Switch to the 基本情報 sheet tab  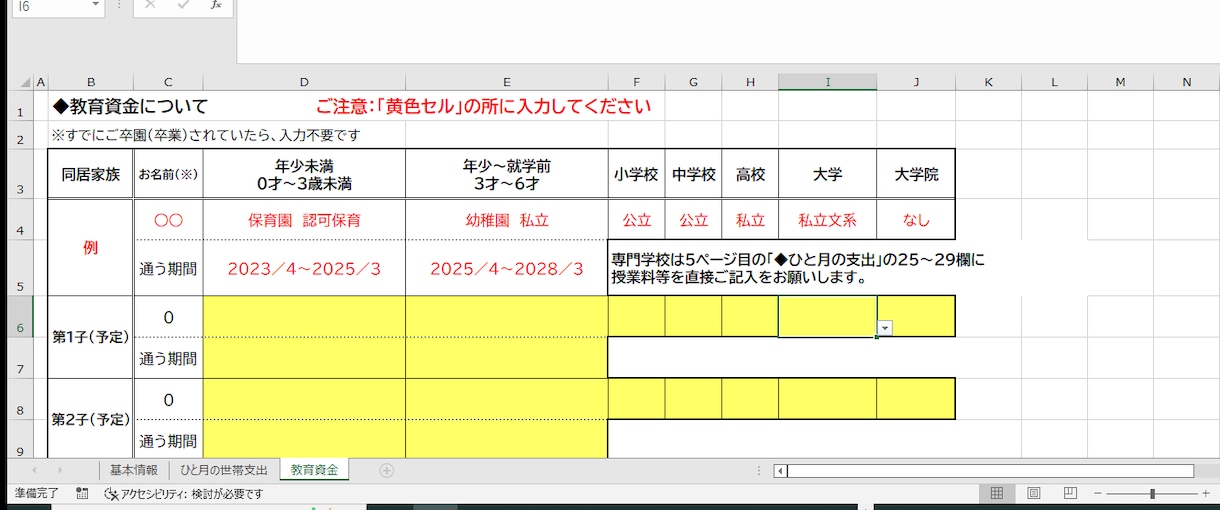pyautogui.click(x=133, y=470)
